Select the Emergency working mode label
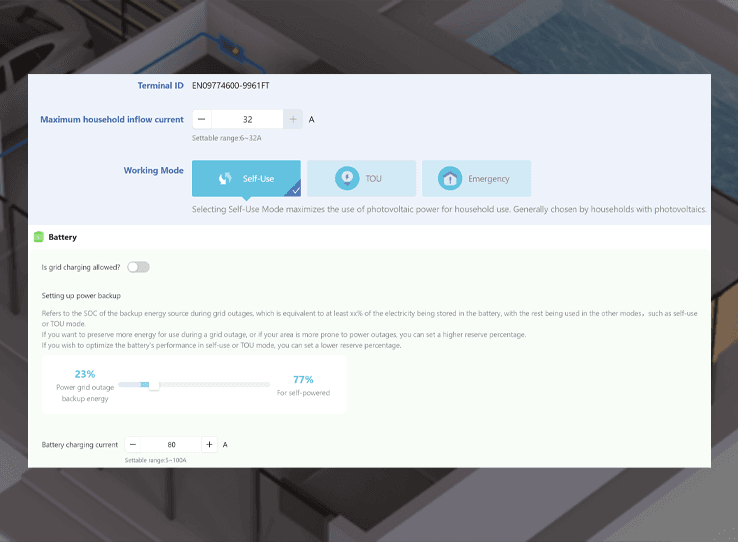This screenshot has width=738, height=542. (x=488, y=179)
